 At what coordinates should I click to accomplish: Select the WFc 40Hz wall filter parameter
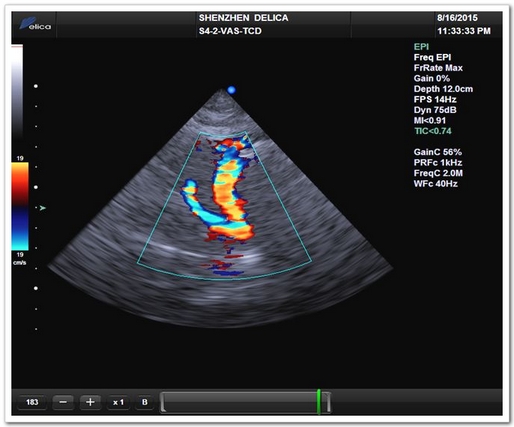pos(435,184)
